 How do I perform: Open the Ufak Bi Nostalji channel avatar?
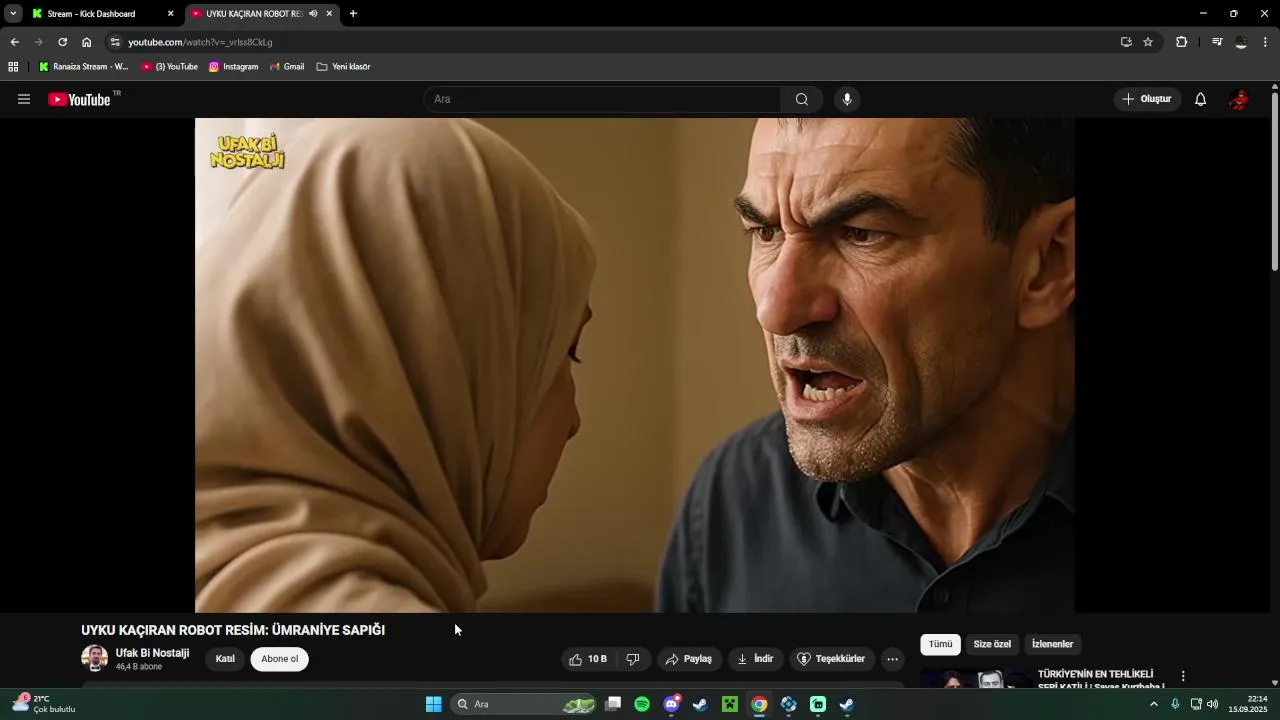click(x=94, y=658)
